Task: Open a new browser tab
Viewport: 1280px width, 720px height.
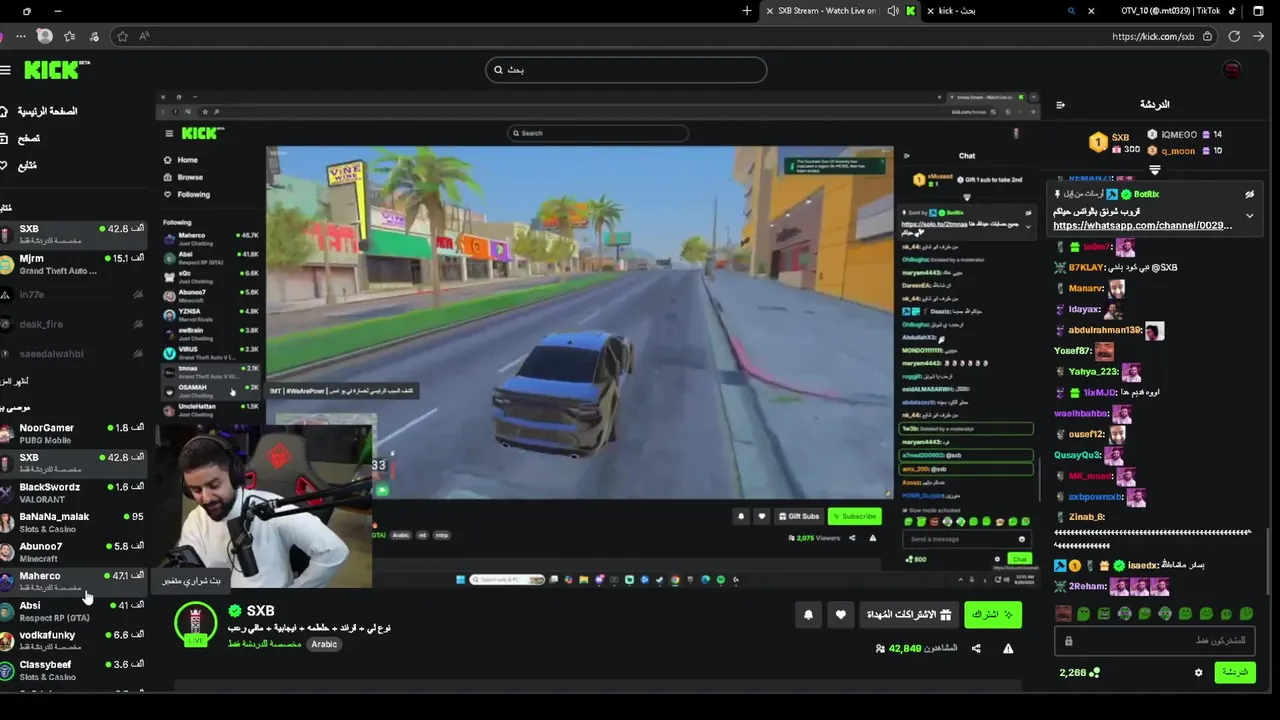Action: point(747,11)
